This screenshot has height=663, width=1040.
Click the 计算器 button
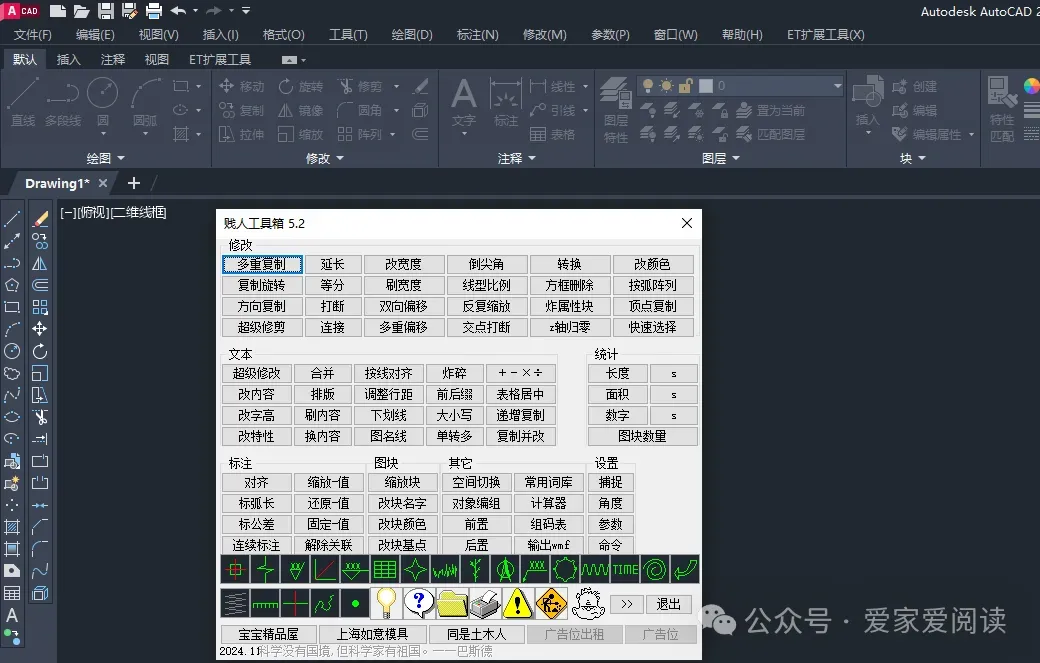click(x=549, y=503)
